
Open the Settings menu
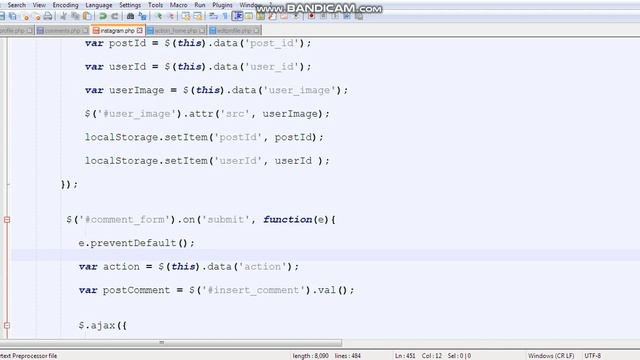tap(130, 5)
